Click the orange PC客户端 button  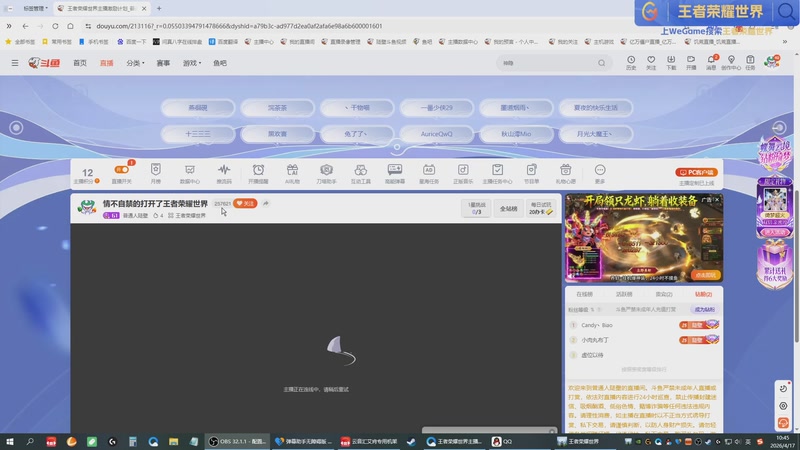(x=696, y=172)
